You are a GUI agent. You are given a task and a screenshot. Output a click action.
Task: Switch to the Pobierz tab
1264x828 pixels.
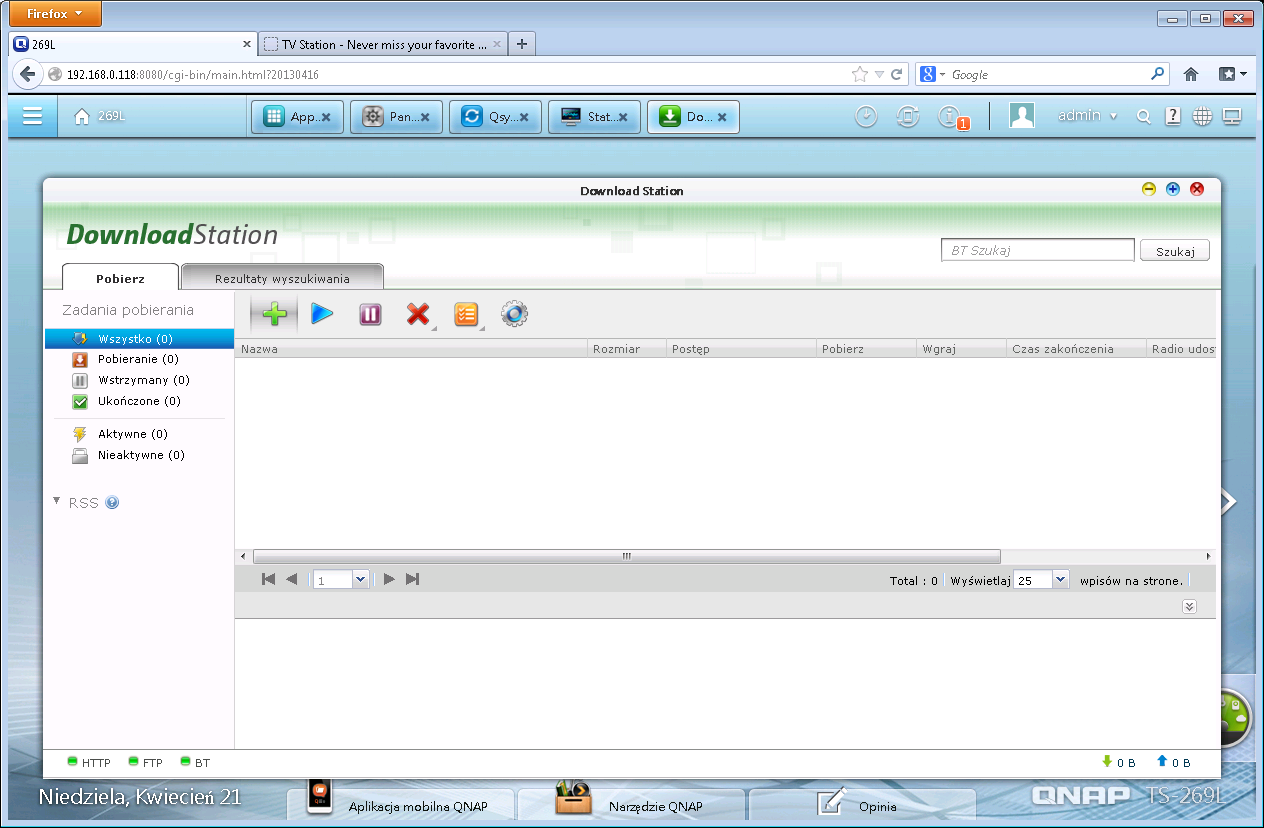(120, 278)
